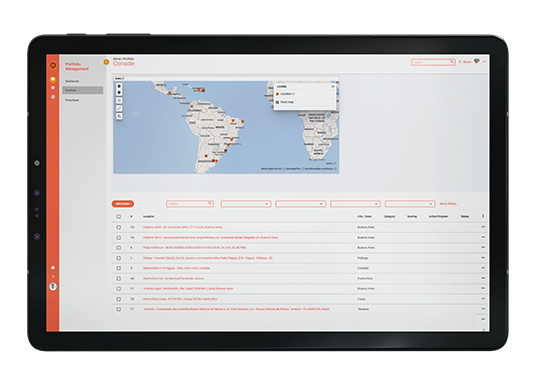
Task: Open the row actions menu for row 4
Action: pyautogui.click(x=483, y=268)
